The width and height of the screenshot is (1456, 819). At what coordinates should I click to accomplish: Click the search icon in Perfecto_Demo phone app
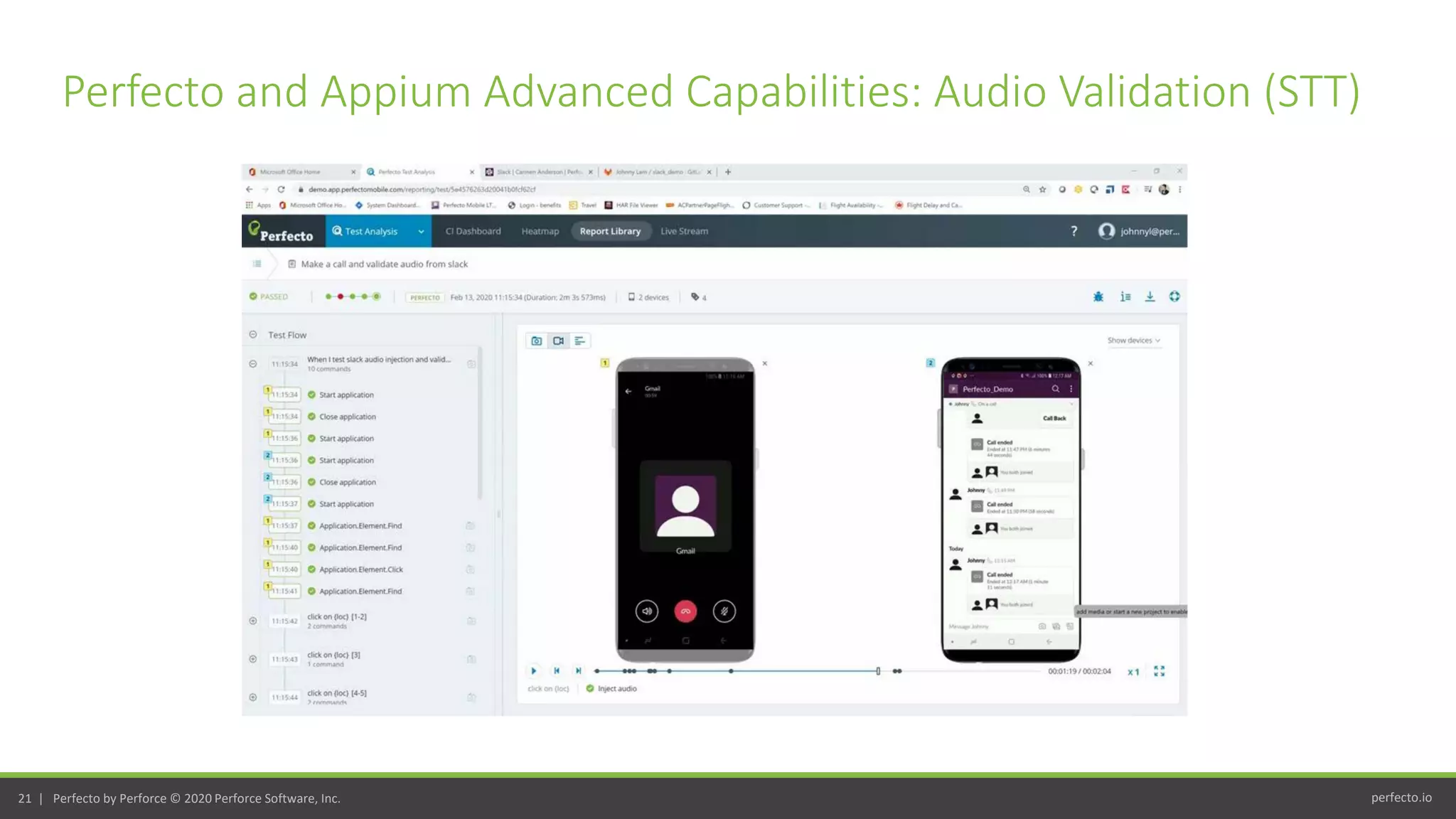[x=1056, y=389]
